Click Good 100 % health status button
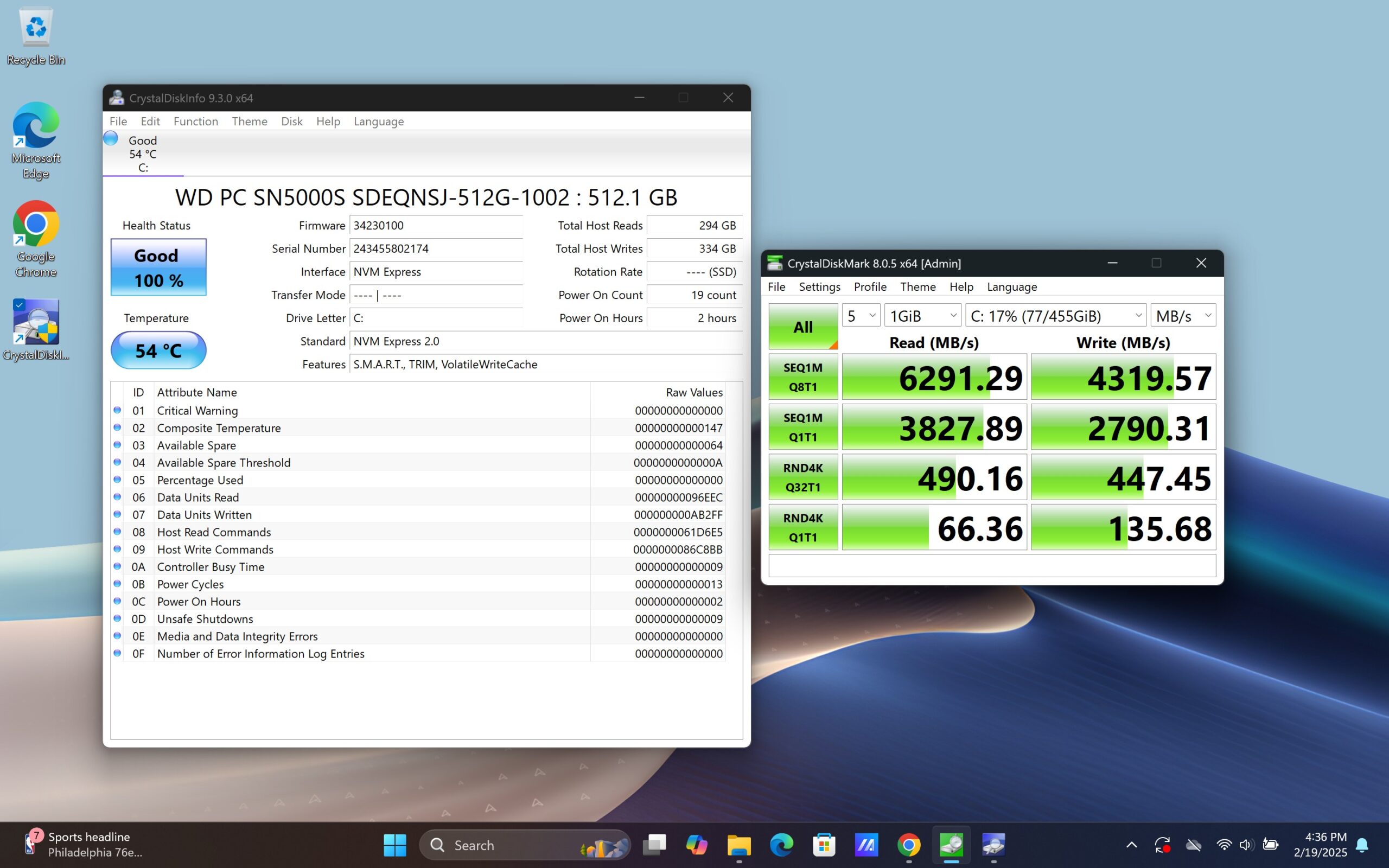 (158, 267)
